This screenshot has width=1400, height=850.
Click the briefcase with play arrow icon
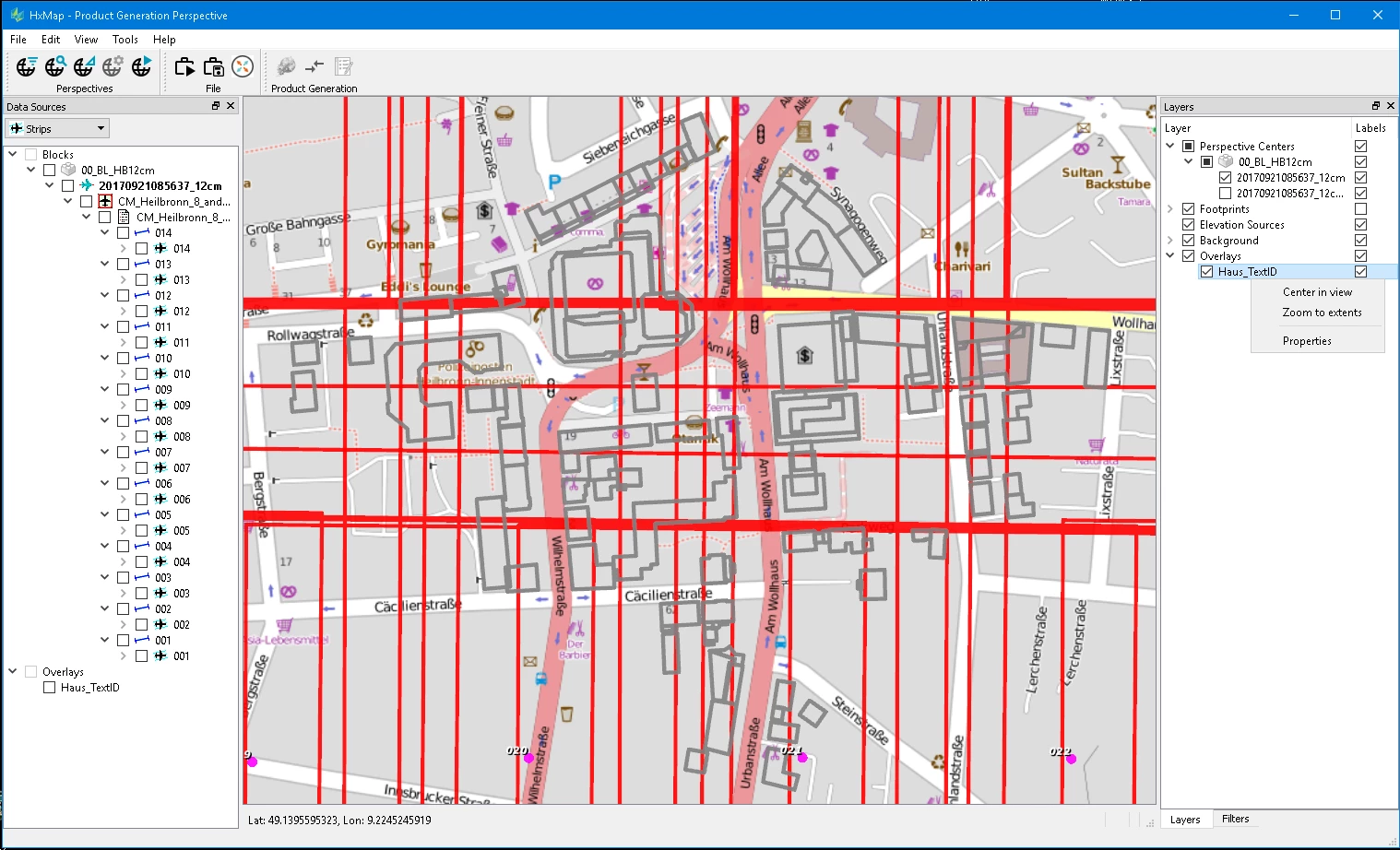point(184,66)
